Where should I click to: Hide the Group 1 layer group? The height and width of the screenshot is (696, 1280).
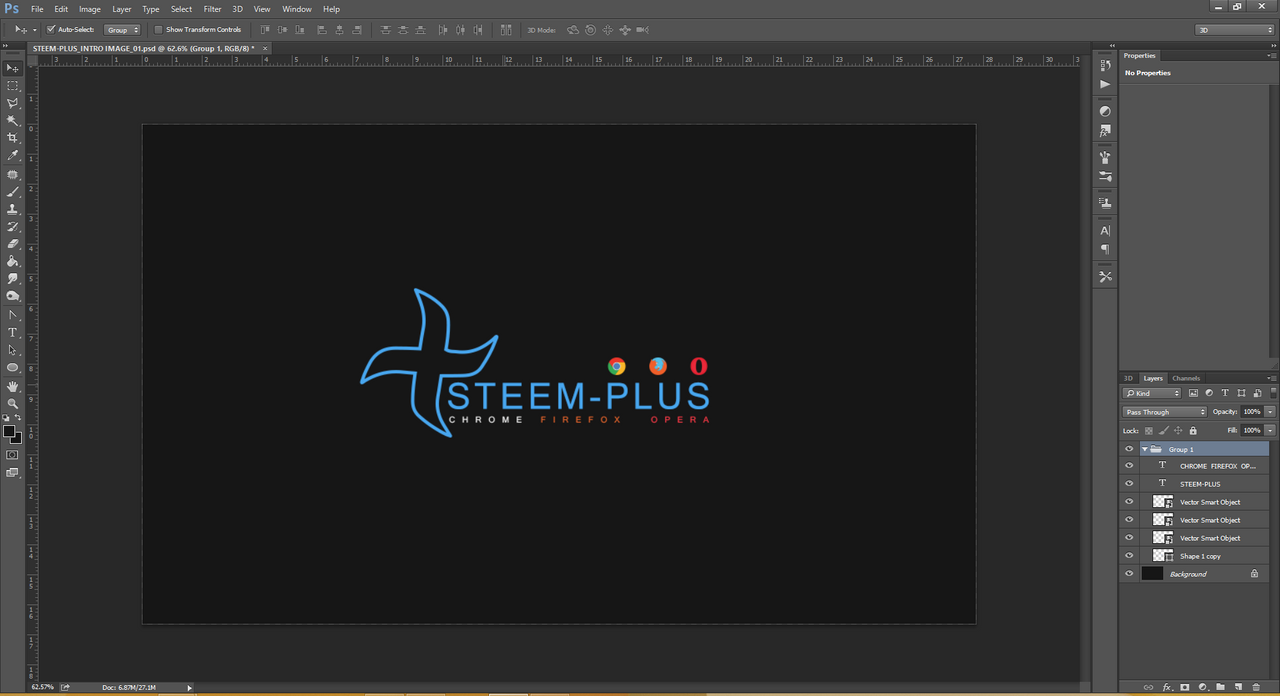point(1129,449)
